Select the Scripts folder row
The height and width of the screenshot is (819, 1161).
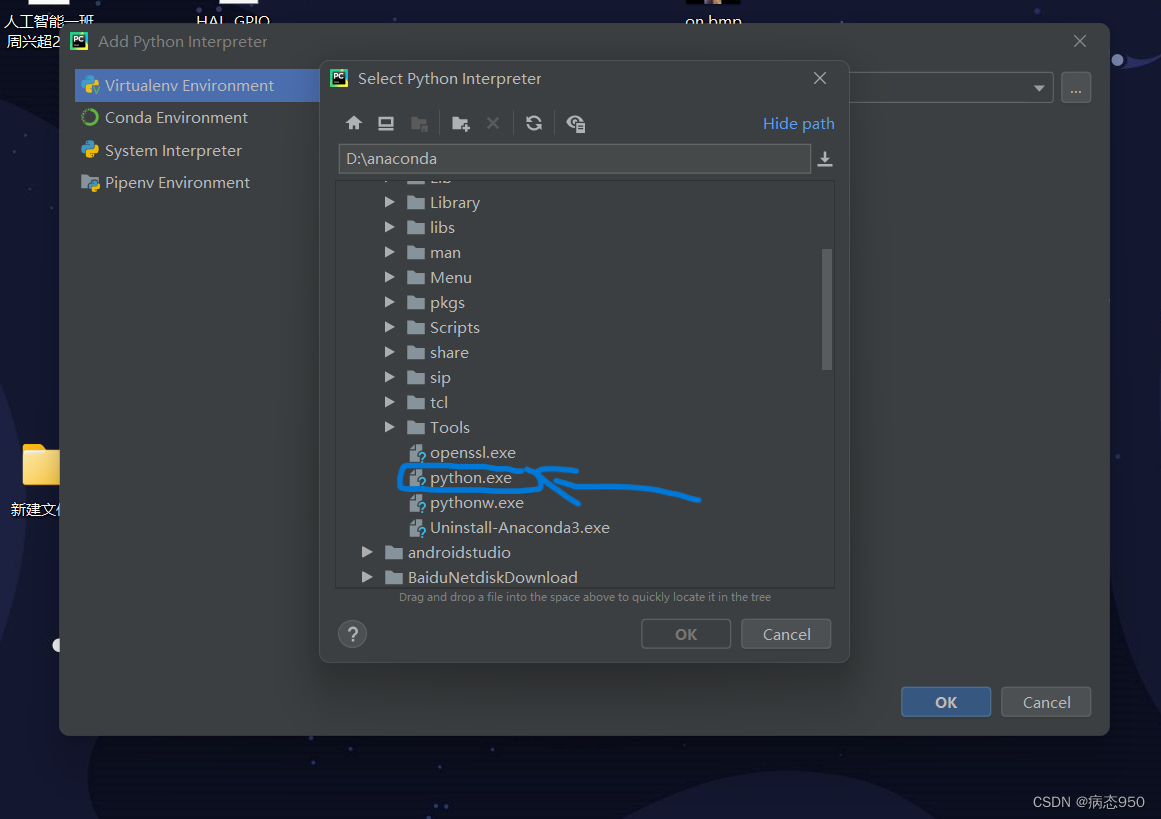pos(585,327)
